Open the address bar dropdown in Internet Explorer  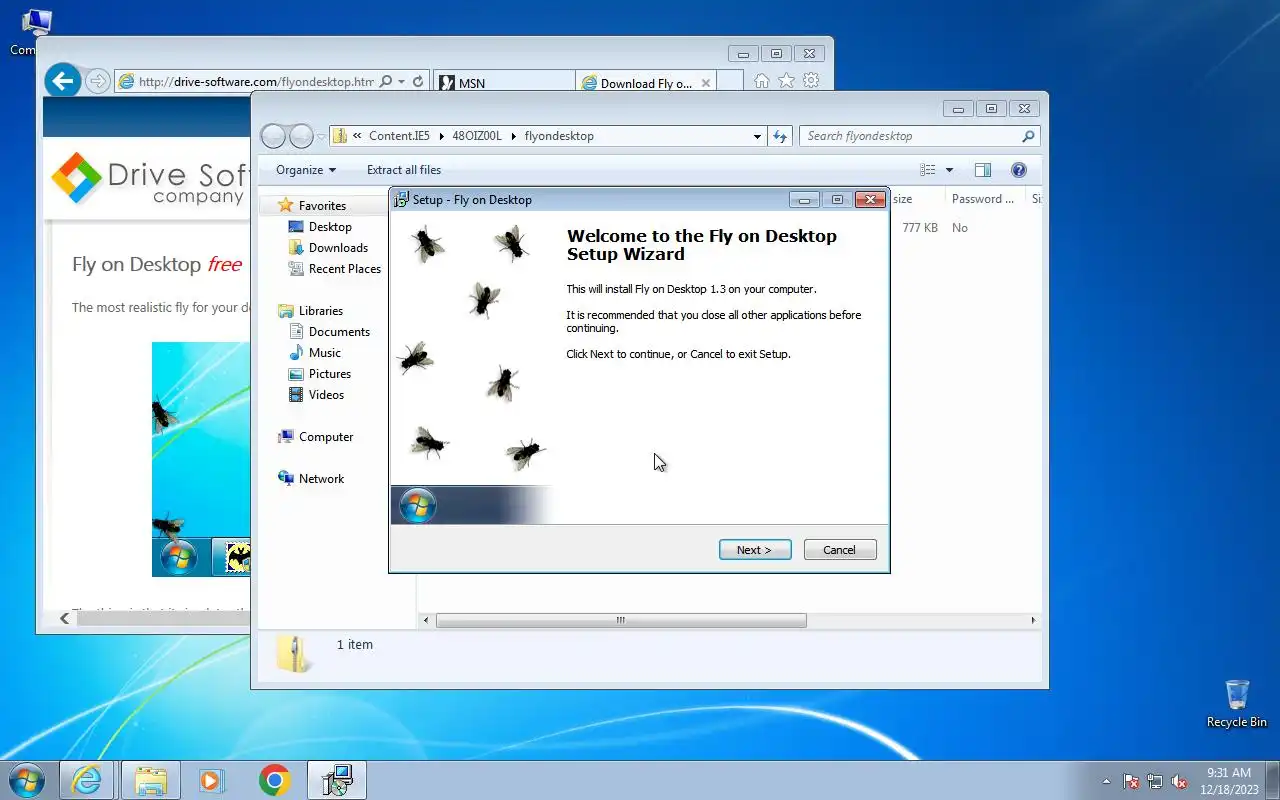(402, 82)
